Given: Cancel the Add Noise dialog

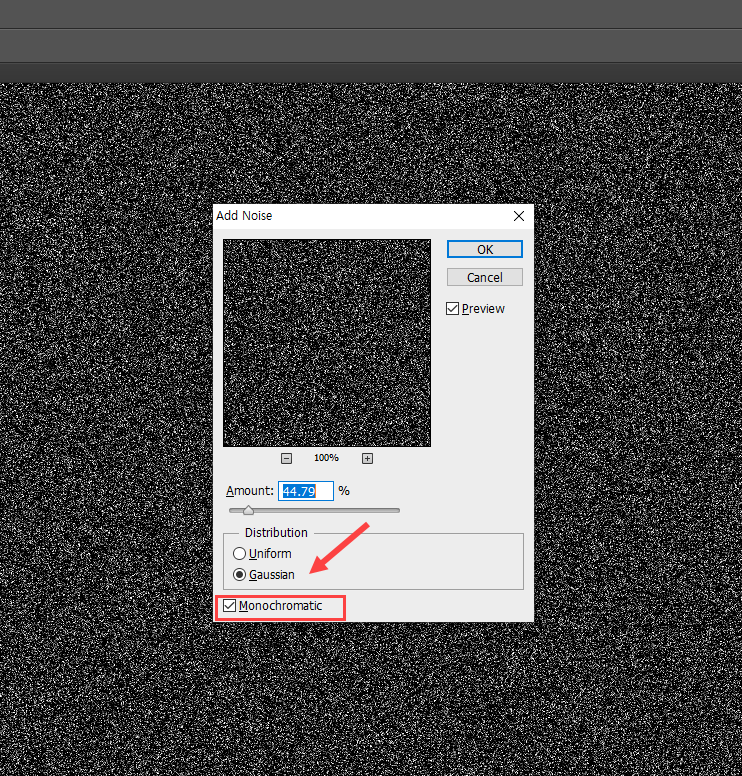Looking at the screenshot, I should (x=485, y=277).
